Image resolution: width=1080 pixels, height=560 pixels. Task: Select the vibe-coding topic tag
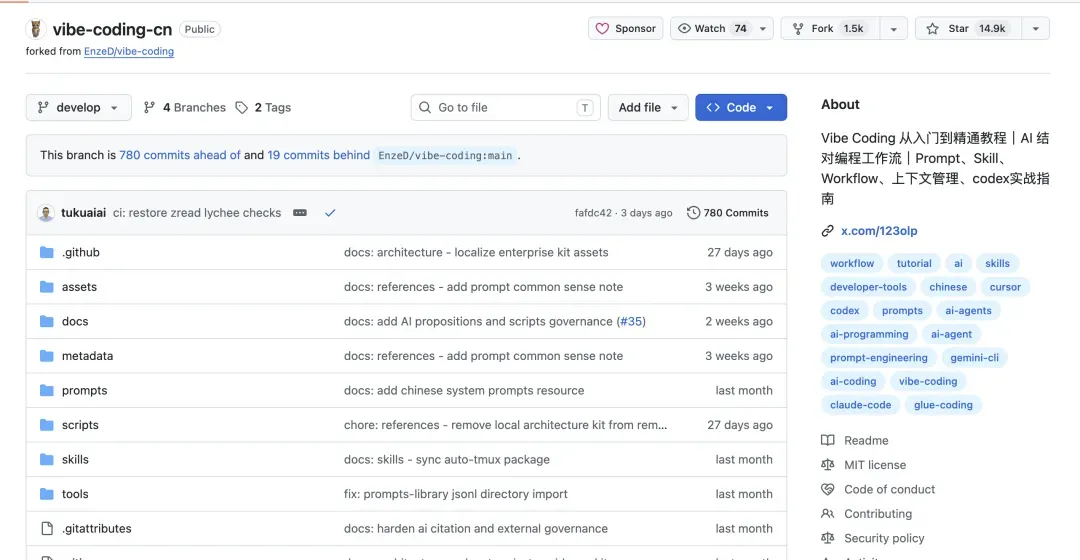pyautogui.click(x=928, y=381)
